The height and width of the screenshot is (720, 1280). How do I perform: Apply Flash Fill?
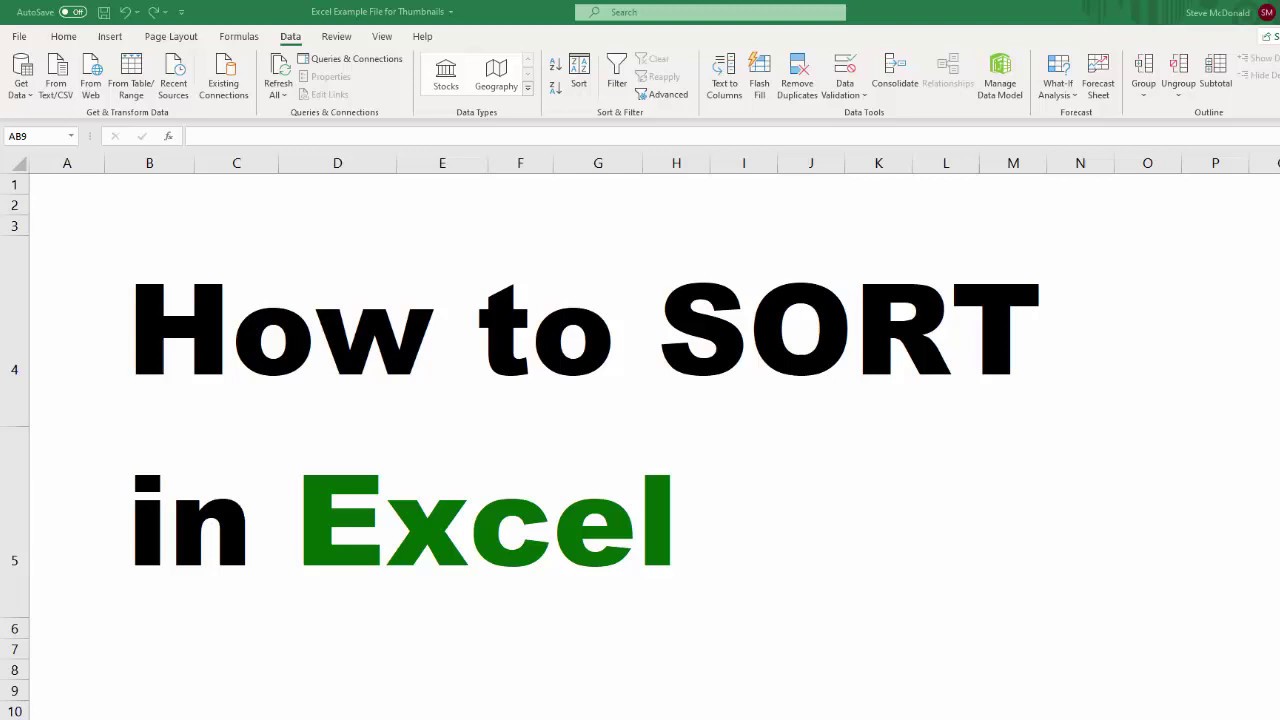(760, 77)
